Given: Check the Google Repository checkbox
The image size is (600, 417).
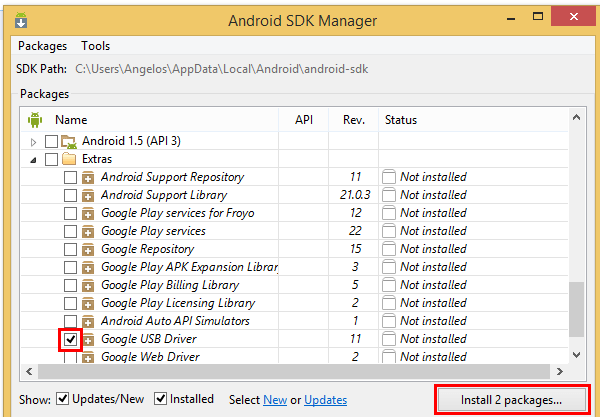Looking at the screenshot, I should point(70,249).
